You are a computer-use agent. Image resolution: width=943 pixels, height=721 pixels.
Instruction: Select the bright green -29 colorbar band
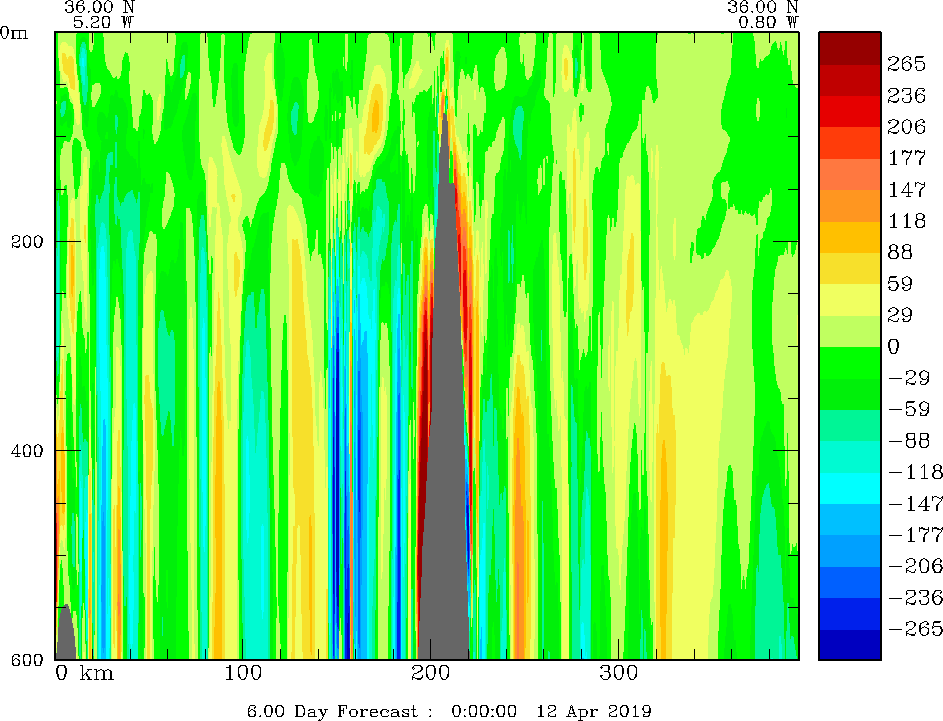[x=850, y=363]
